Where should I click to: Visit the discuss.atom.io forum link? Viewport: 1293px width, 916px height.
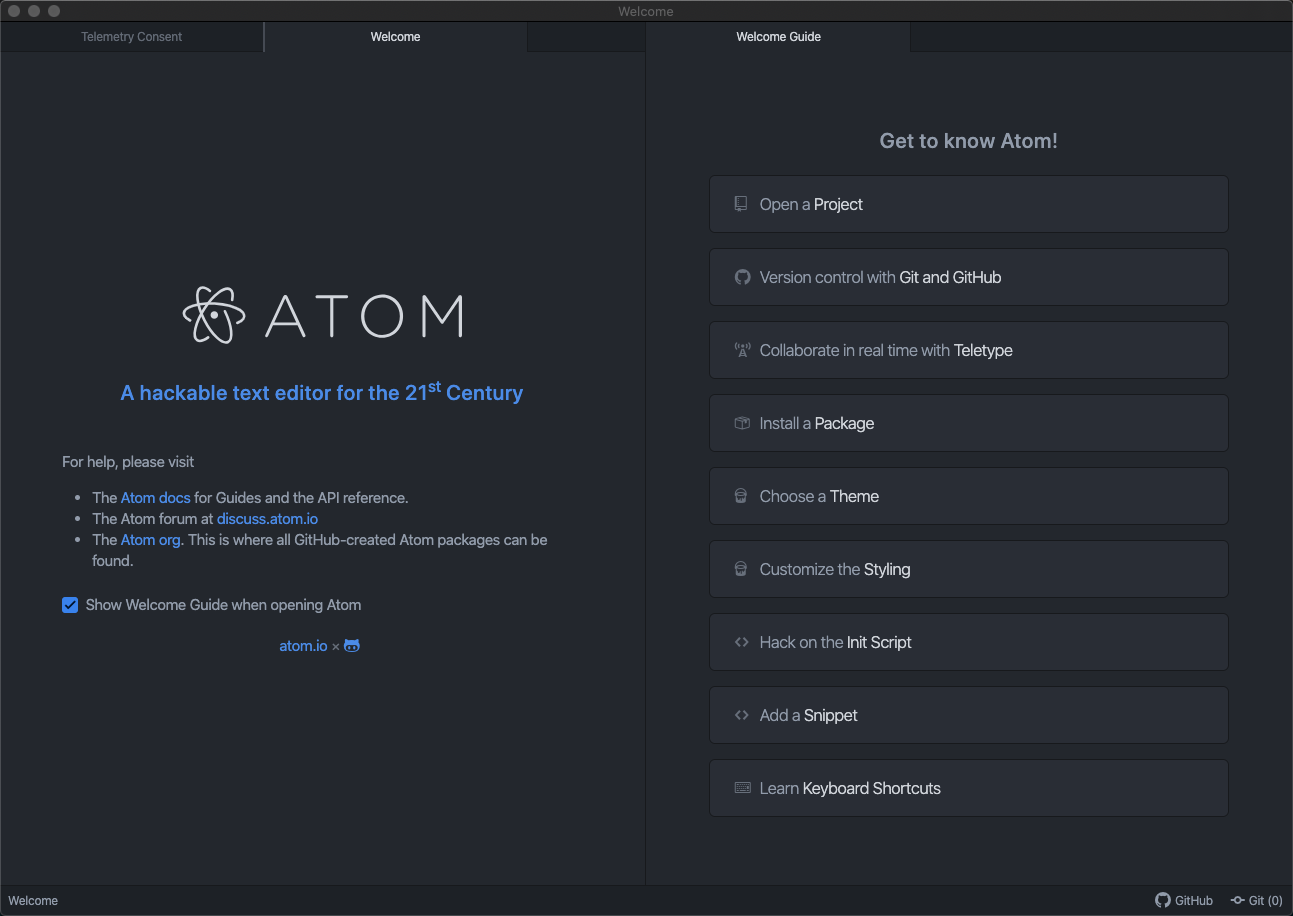267,518
